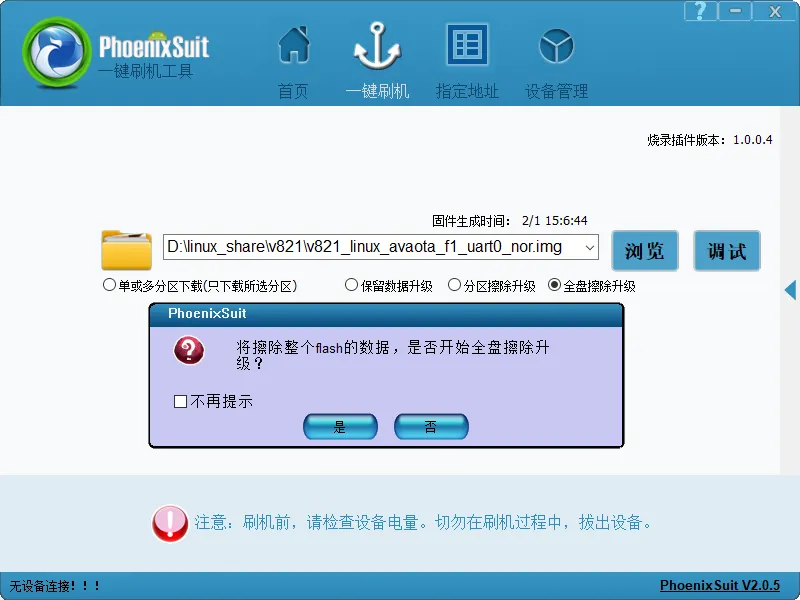Click the yellow folder icon

(127, 249)
